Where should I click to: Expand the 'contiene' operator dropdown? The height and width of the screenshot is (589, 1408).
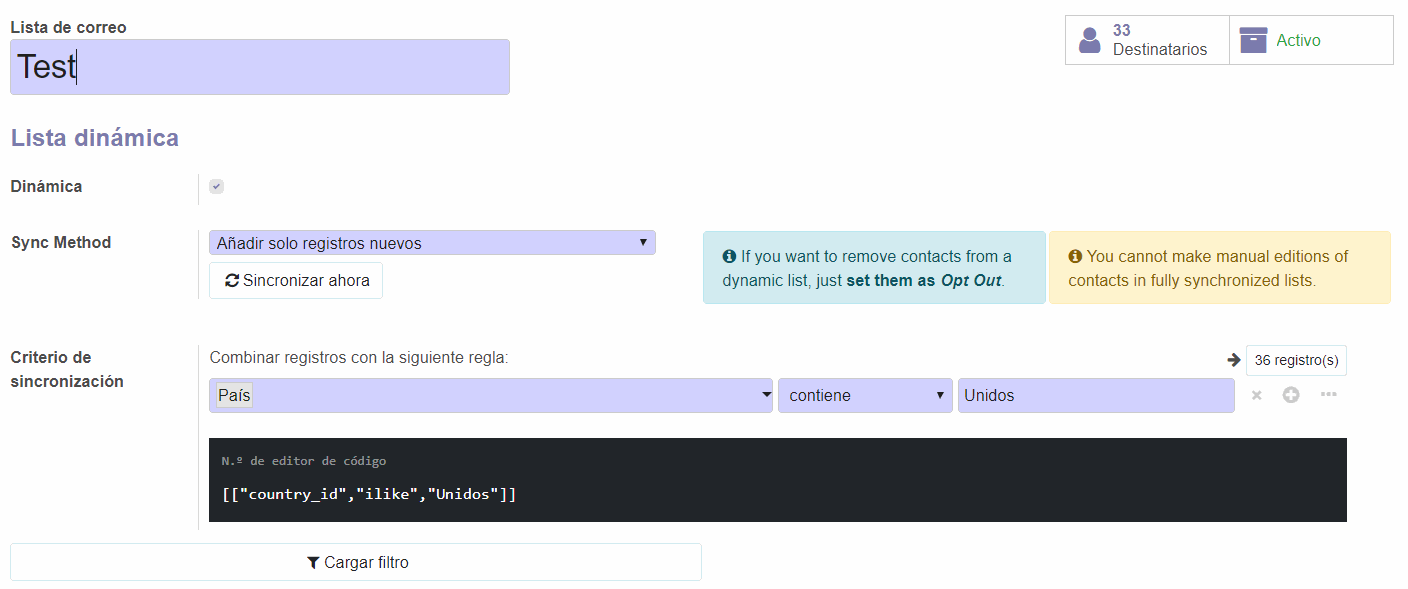pos(865,395)
